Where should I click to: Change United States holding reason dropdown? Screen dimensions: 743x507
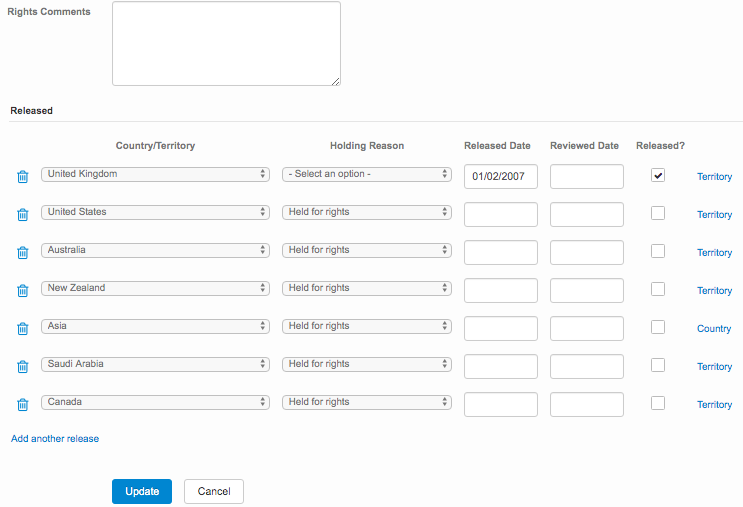[x=367, y=212]
